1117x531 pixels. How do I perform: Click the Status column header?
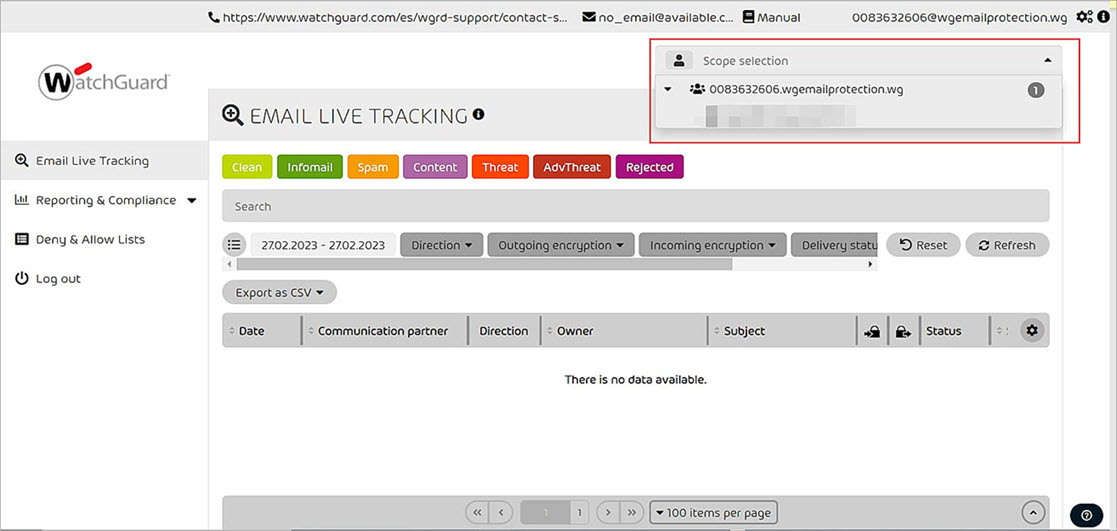pyautogui.click(x=943, y=331)
